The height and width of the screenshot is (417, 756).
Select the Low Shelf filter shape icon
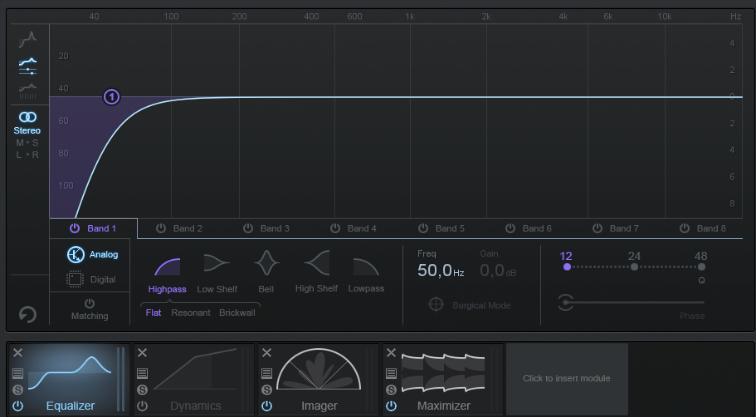pos(216,263)
